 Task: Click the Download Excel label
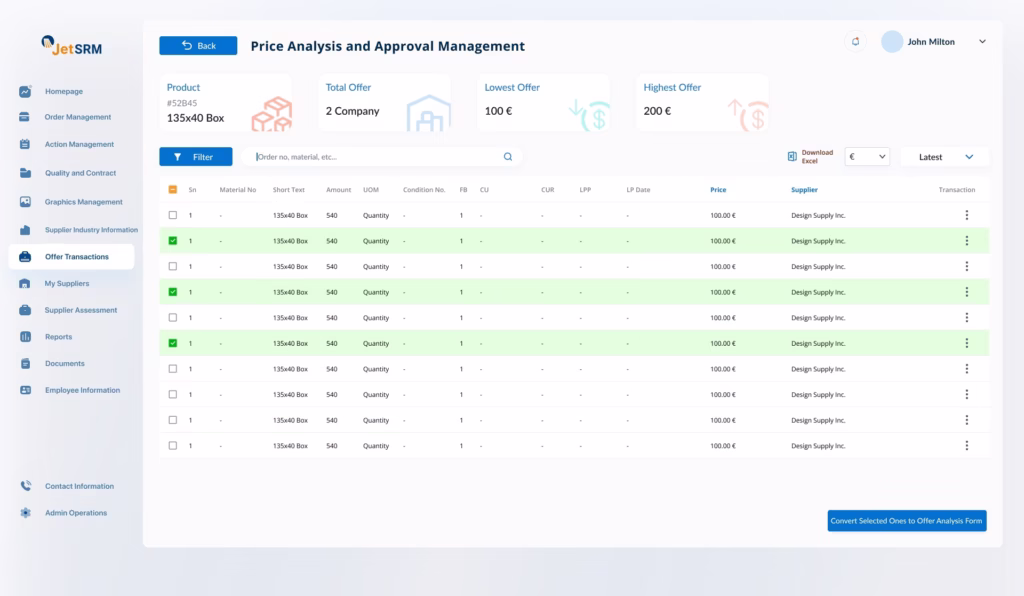pos(817,157)
